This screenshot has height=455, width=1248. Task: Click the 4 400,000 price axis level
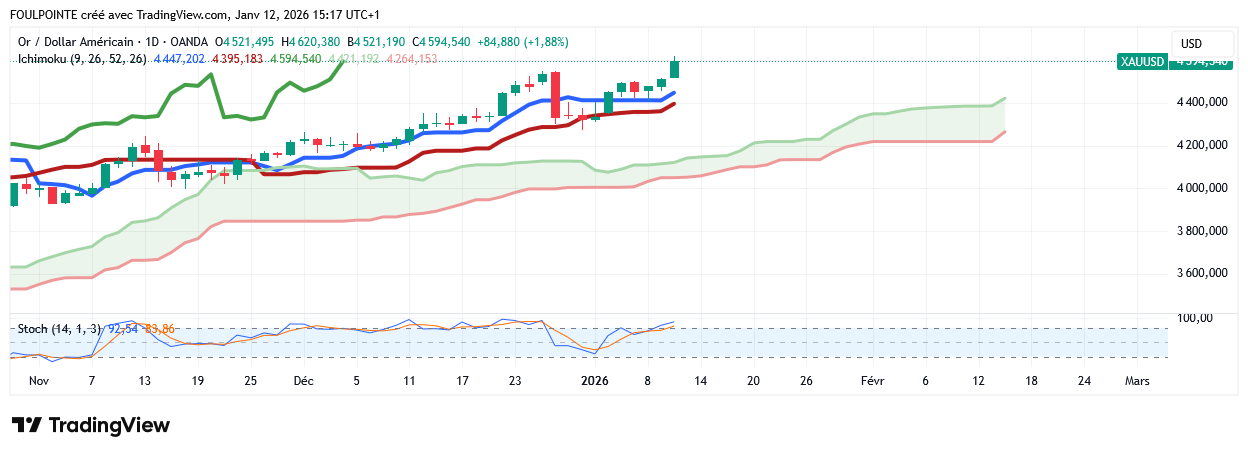(x=1202, y=103)
